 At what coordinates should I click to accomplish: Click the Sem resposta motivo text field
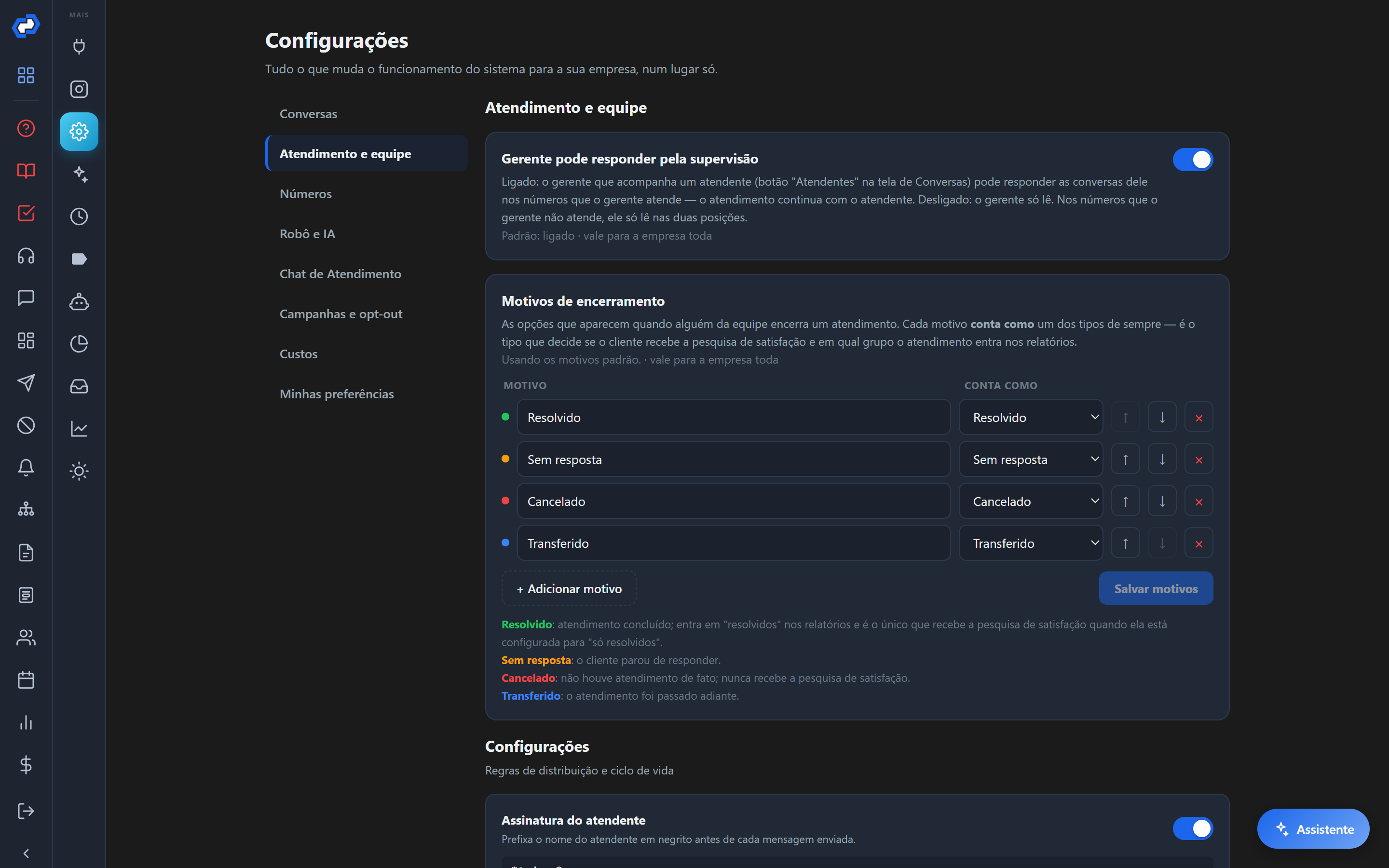pyautogui.click(x=734, y=459)
